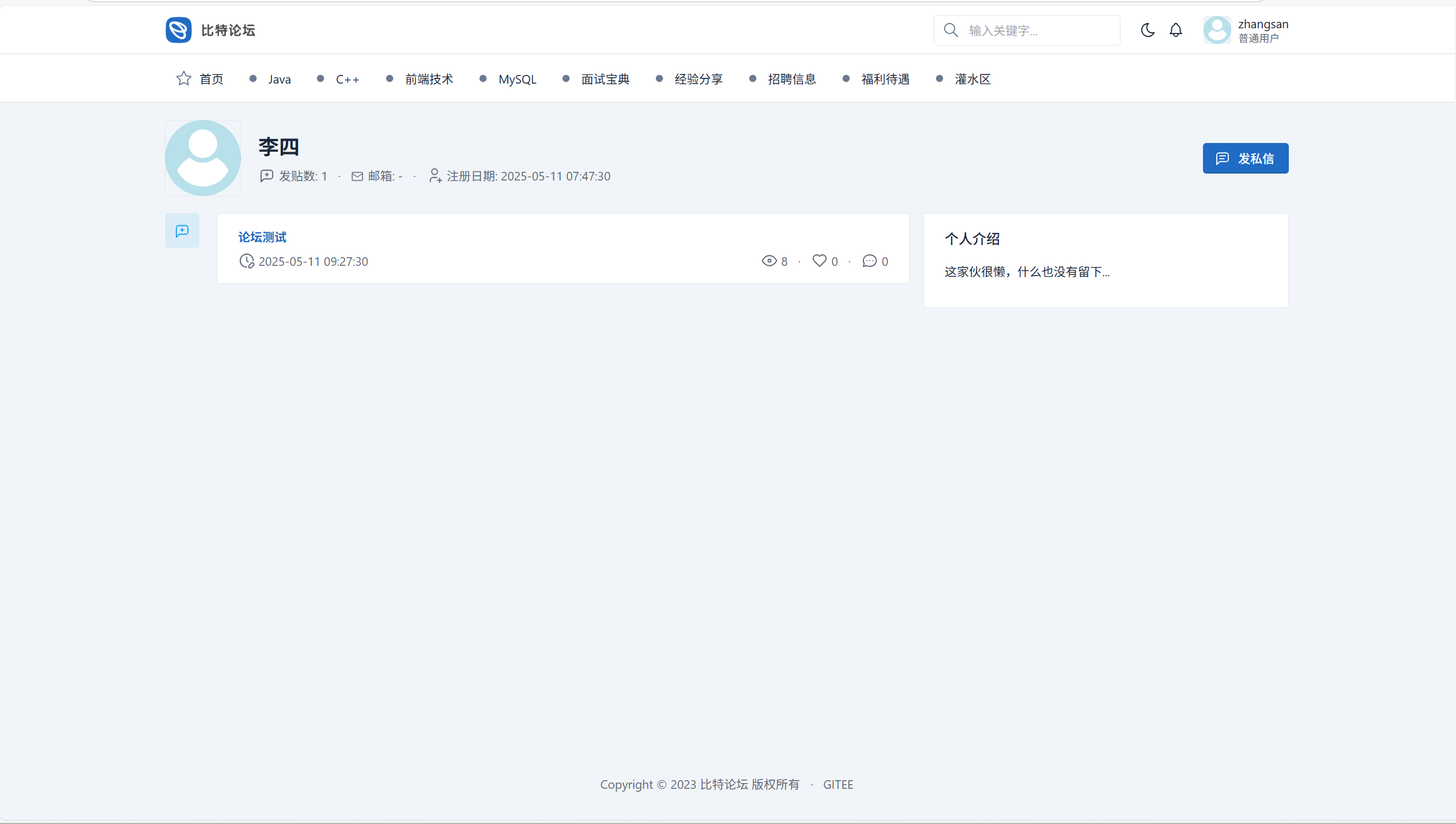Select the posts tab icon beside post list

tap(182, 231)
